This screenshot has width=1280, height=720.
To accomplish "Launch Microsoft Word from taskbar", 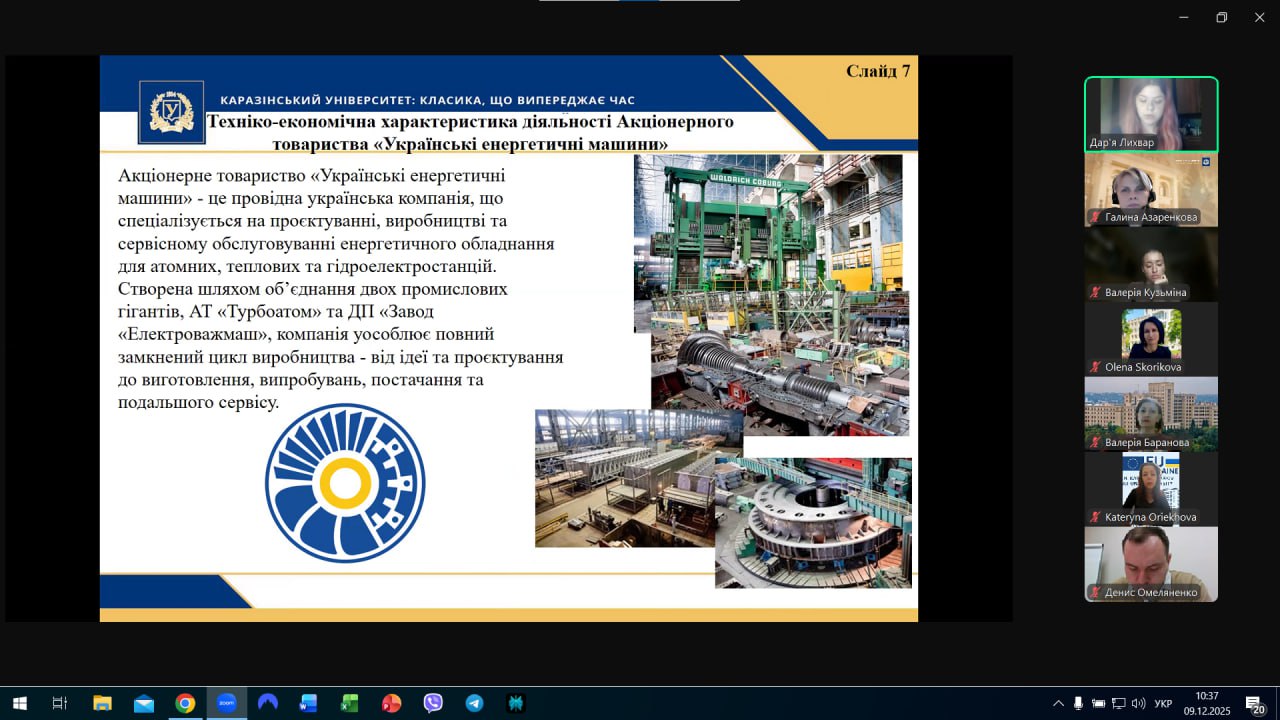I will (308, 703).
